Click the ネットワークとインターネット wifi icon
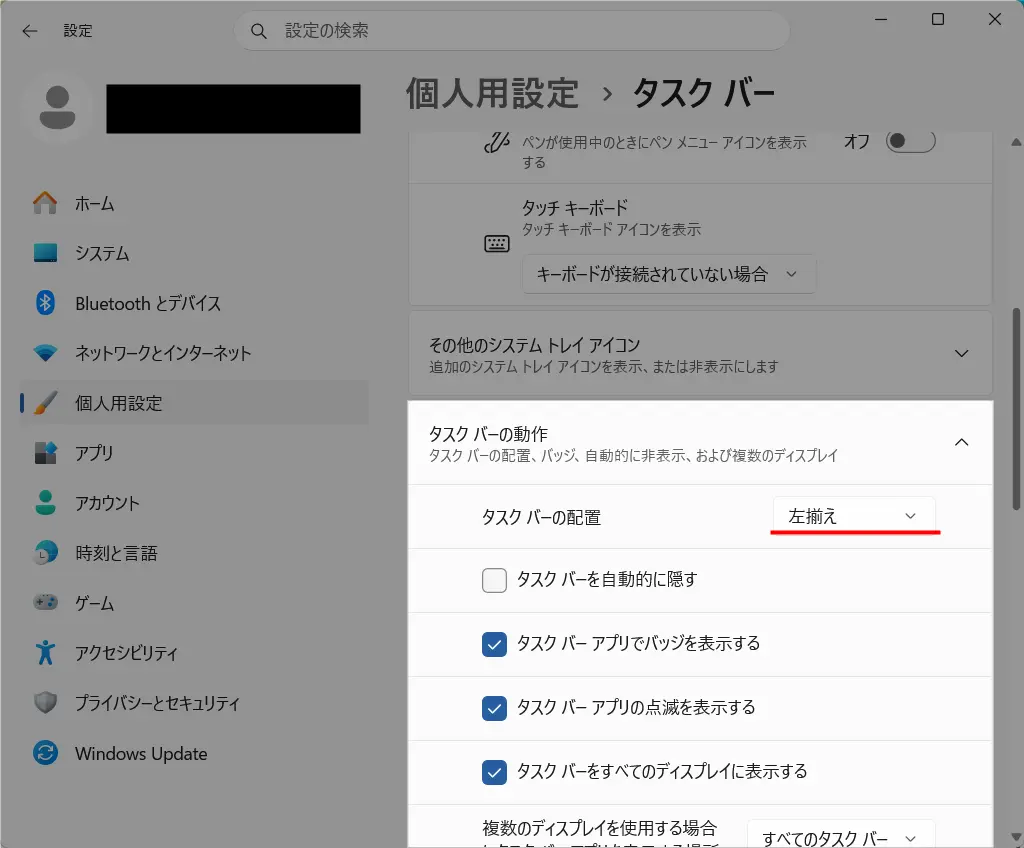Screen dimensions: 1024x848 [45, 353]
